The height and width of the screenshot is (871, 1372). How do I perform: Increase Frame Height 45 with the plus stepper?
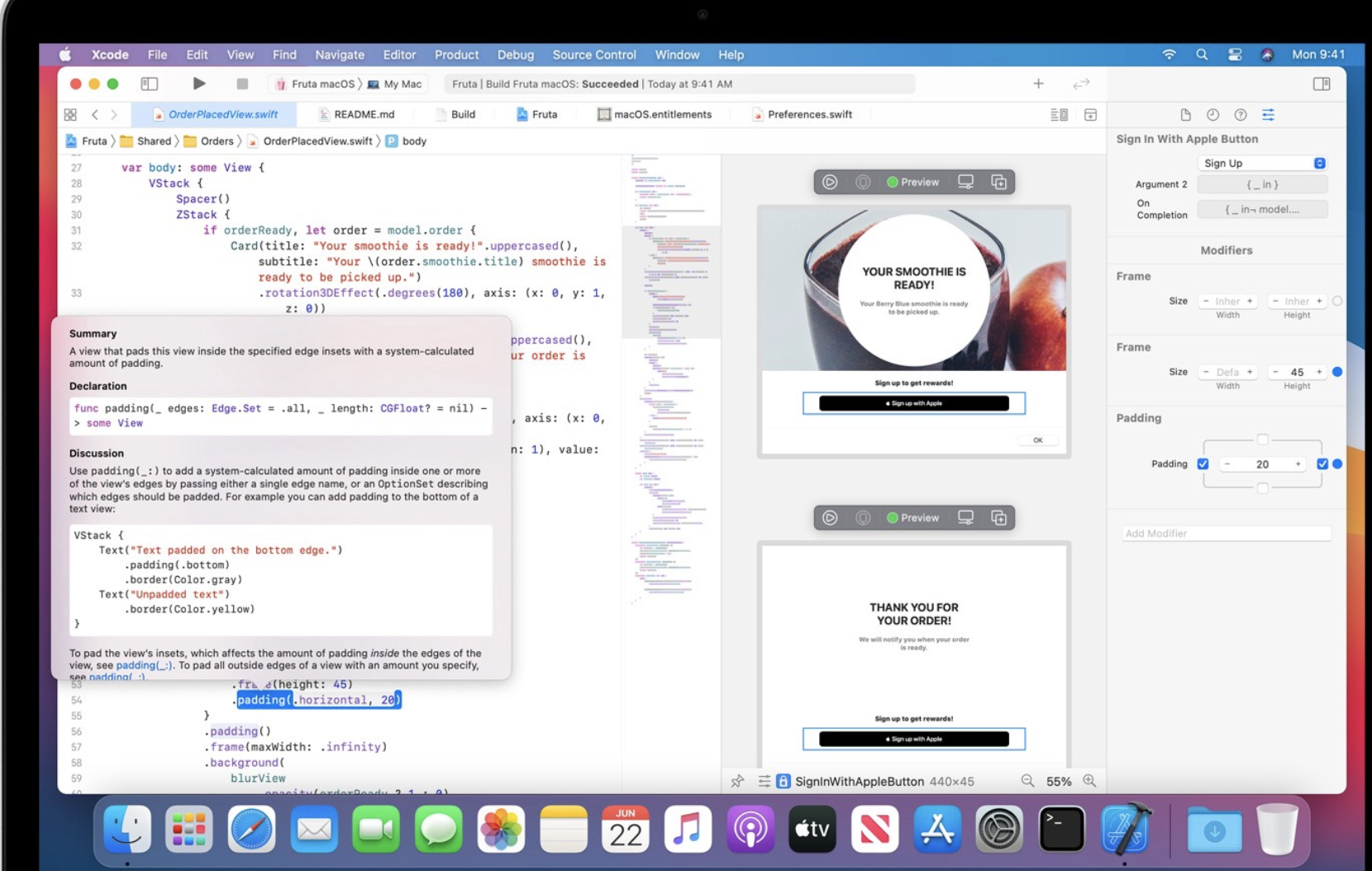coord(1319,372)
